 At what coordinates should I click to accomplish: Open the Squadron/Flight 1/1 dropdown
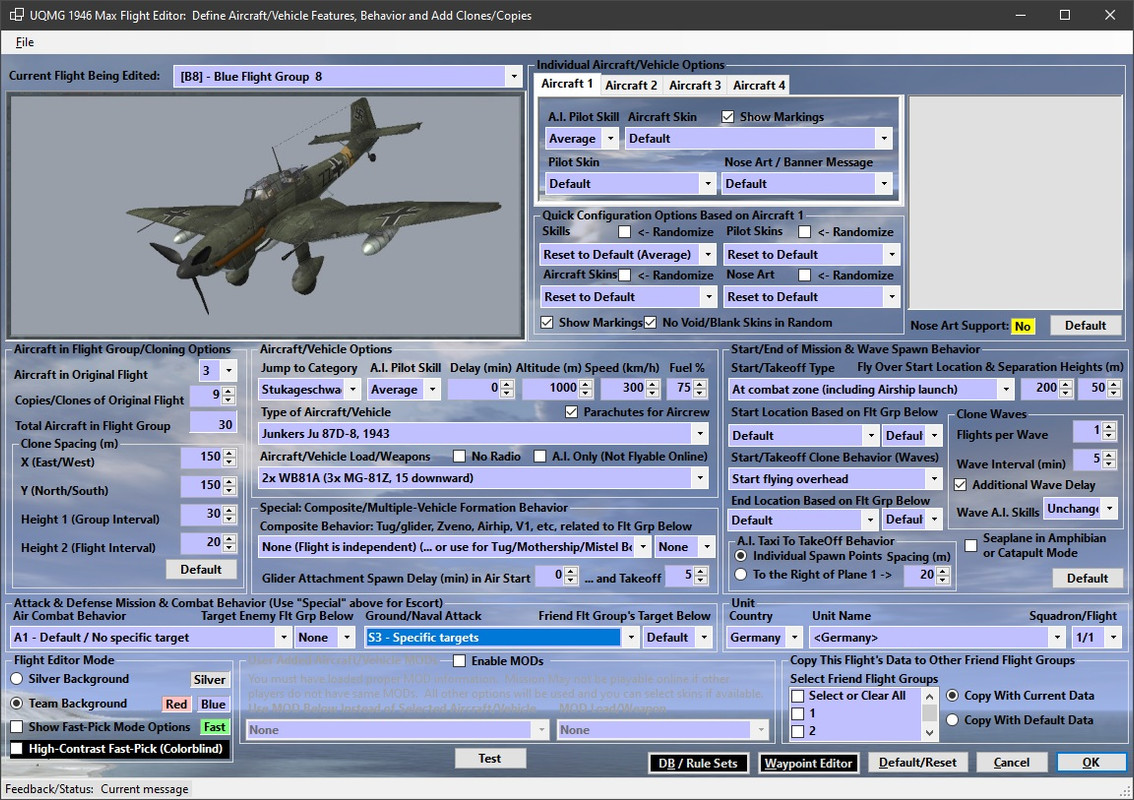point(1096,637)
